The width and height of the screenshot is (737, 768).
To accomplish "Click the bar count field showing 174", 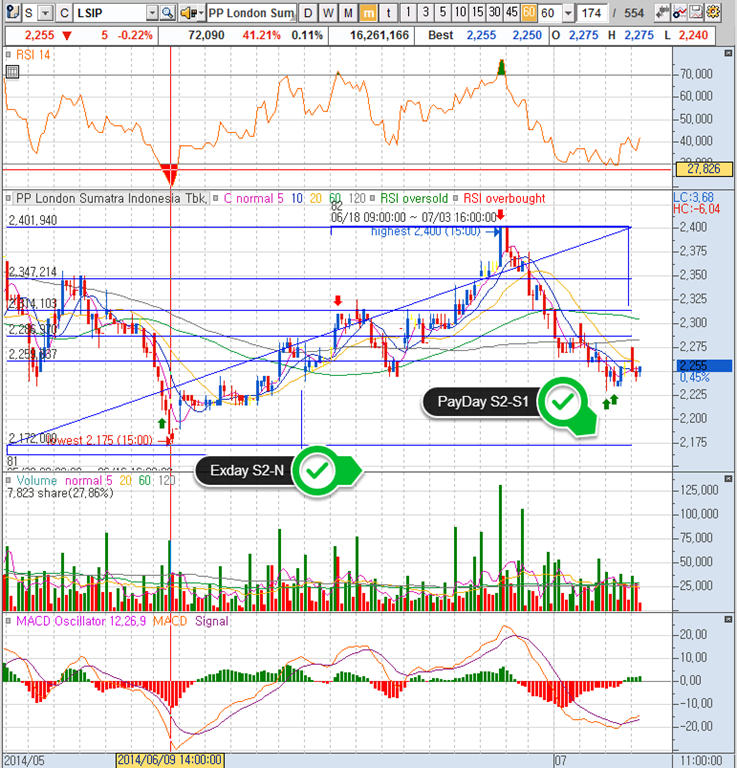I will [x=592, y=13].
